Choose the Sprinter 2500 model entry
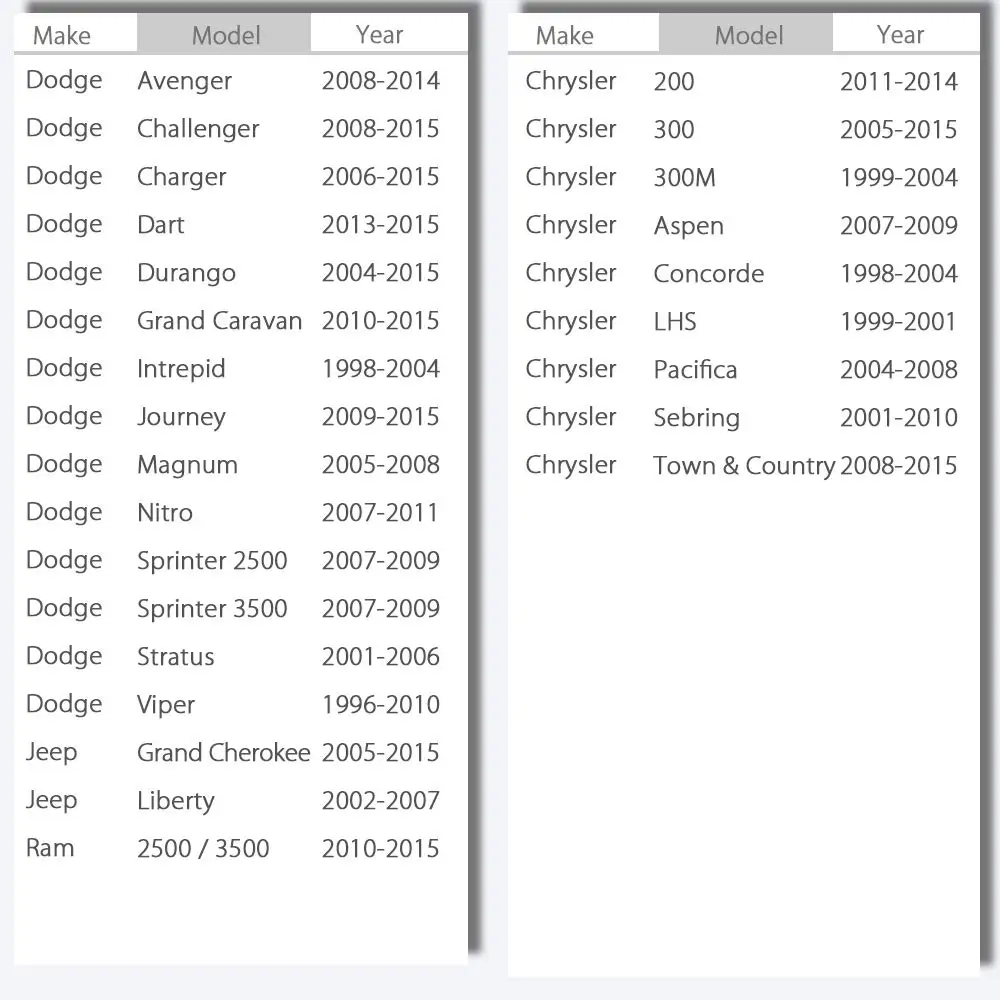The width and height of the screenshot is (1000, 1000). point(212,561)
